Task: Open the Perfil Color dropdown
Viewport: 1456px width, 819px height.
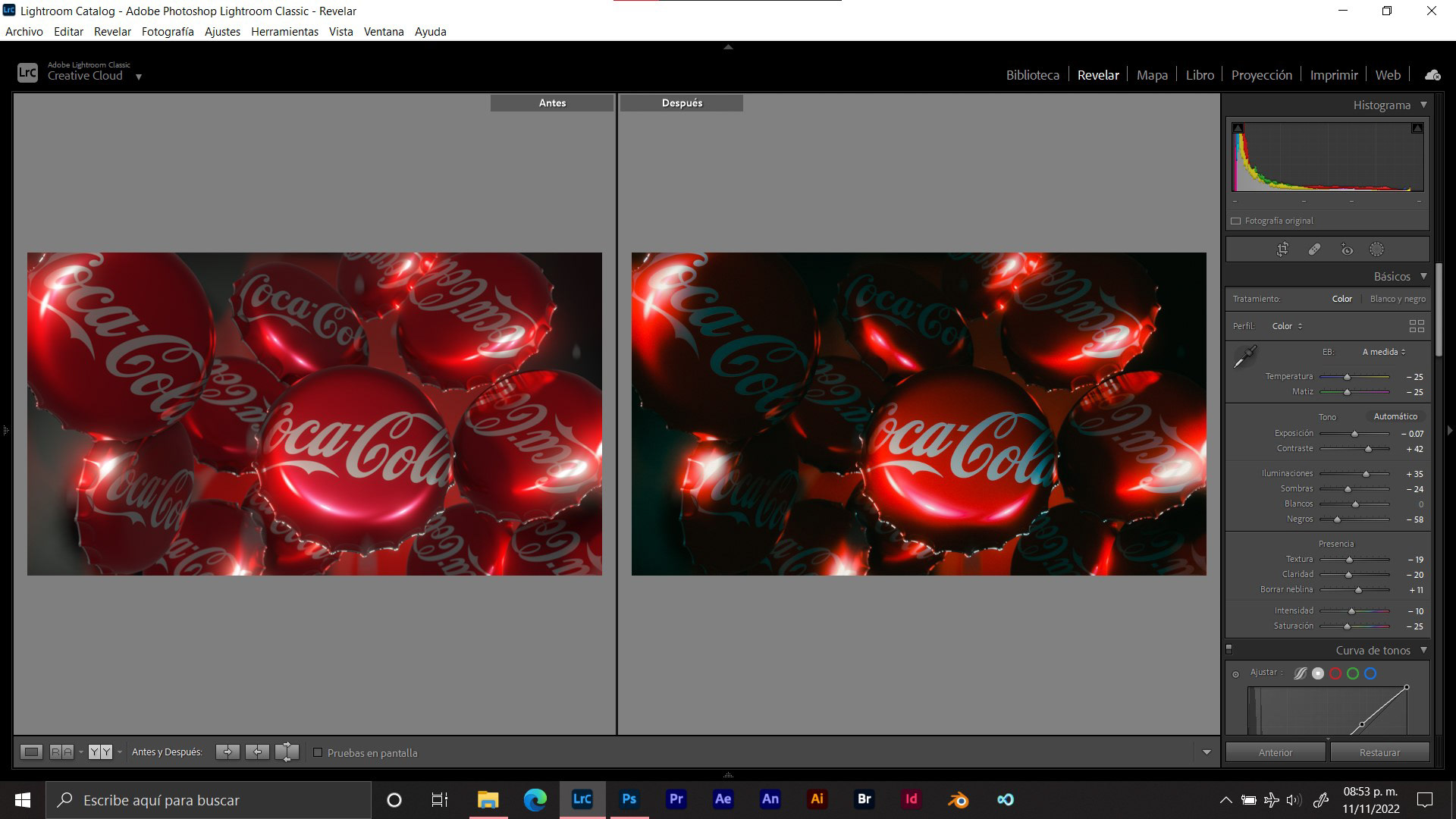Action: click(1287, 326)
